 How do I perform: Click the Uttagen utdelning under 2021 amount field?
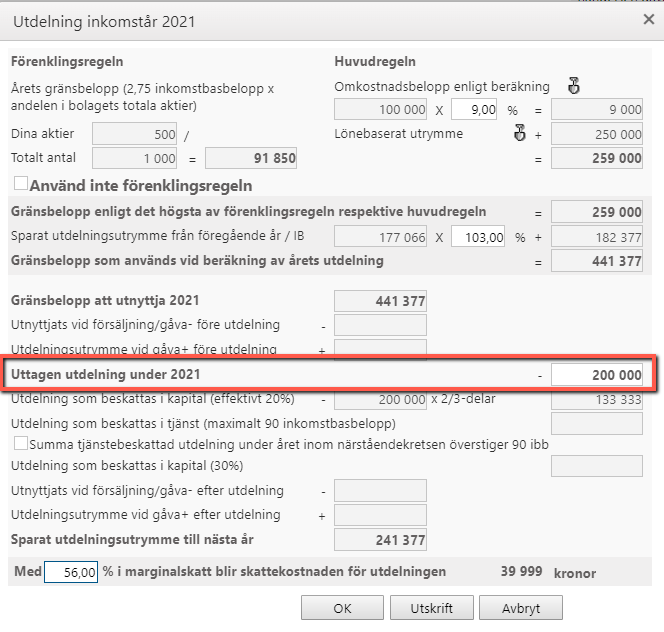click(x=597, y=375)
